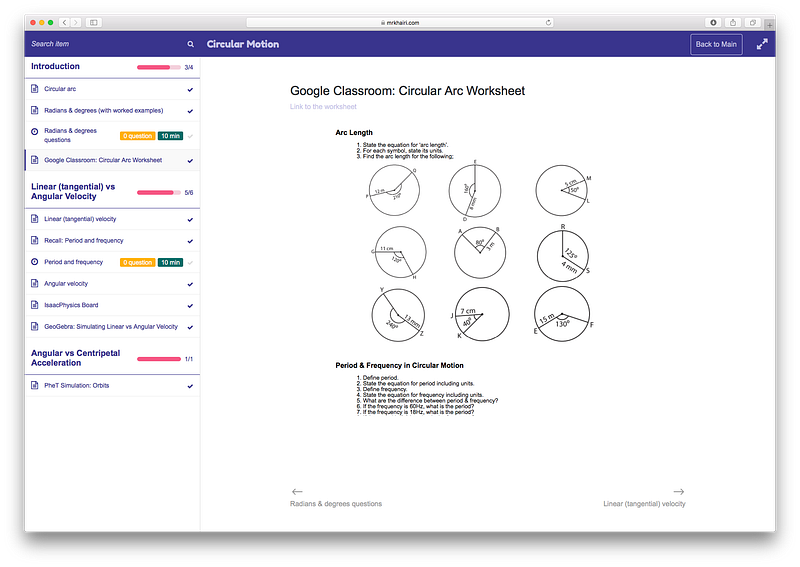Viewport: 800px width, 567px height.
Task: Click document icon beside Recall: Period and frequency
Action: tap(35, 240)
